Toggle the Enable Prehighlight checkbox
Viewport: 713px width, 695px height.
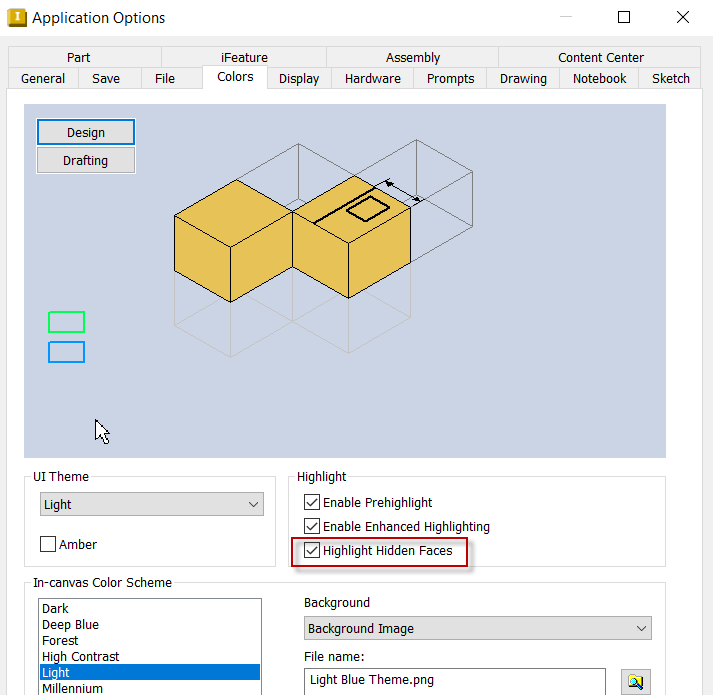pyautogui.click(x=311, y=502)
